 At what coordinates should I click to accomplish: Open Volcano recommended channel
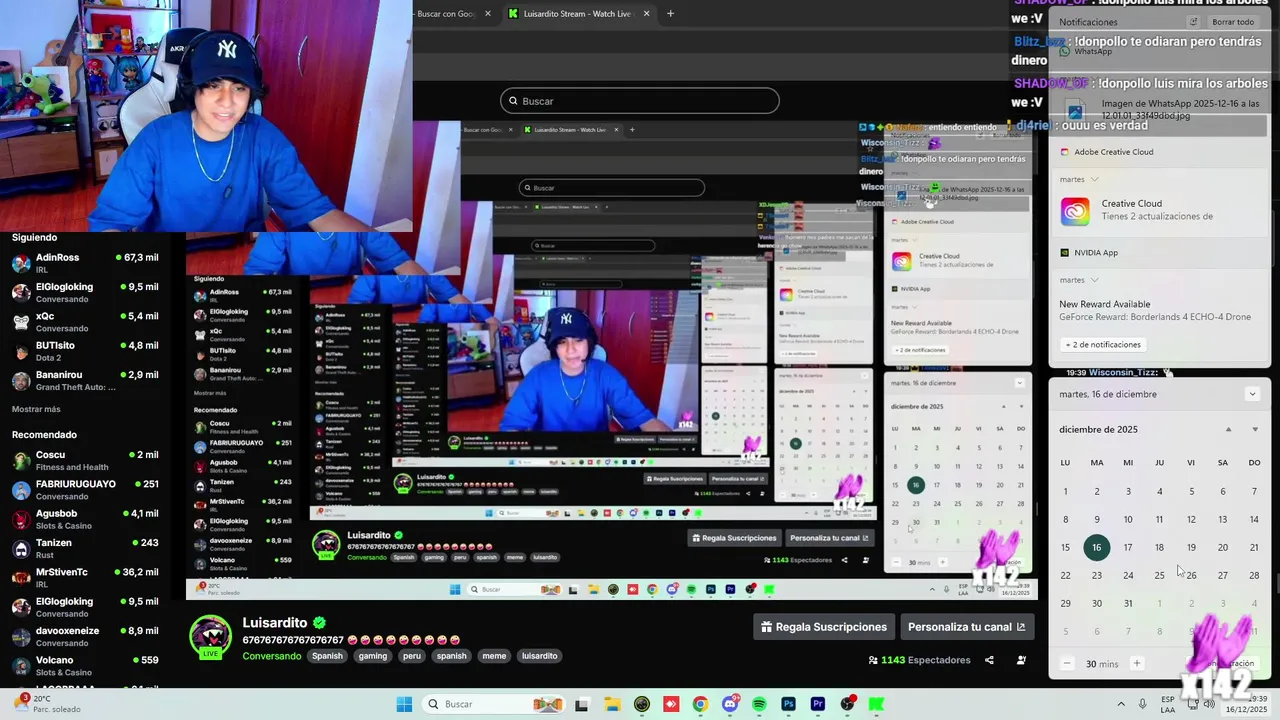click(x=85, y=665)
